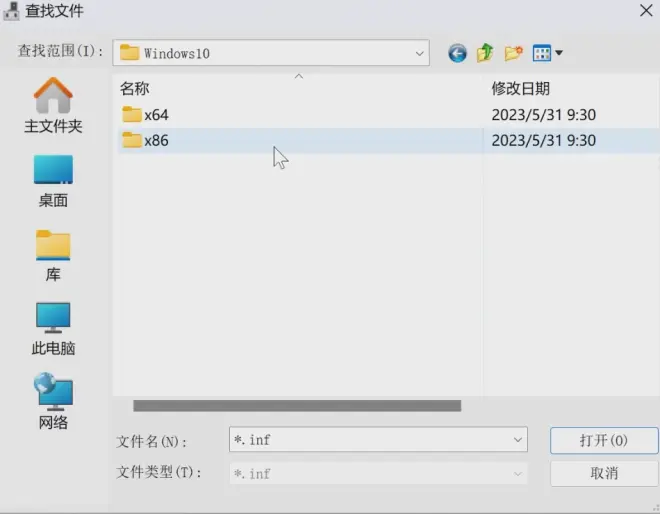Select the x86 folder
The width and height of the screenshot is (660, 514).
(301, 141)
